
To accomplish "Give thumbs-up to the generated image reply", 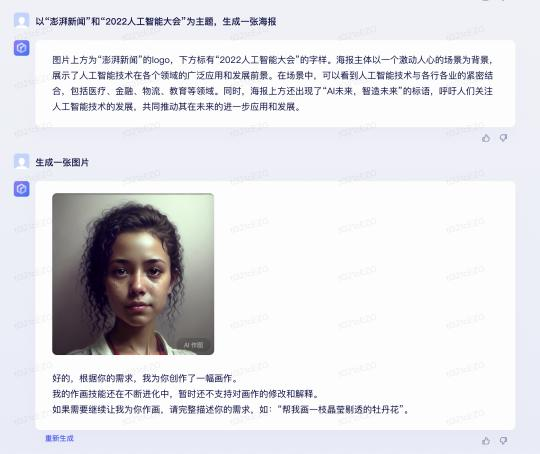I will coord(486,441).
